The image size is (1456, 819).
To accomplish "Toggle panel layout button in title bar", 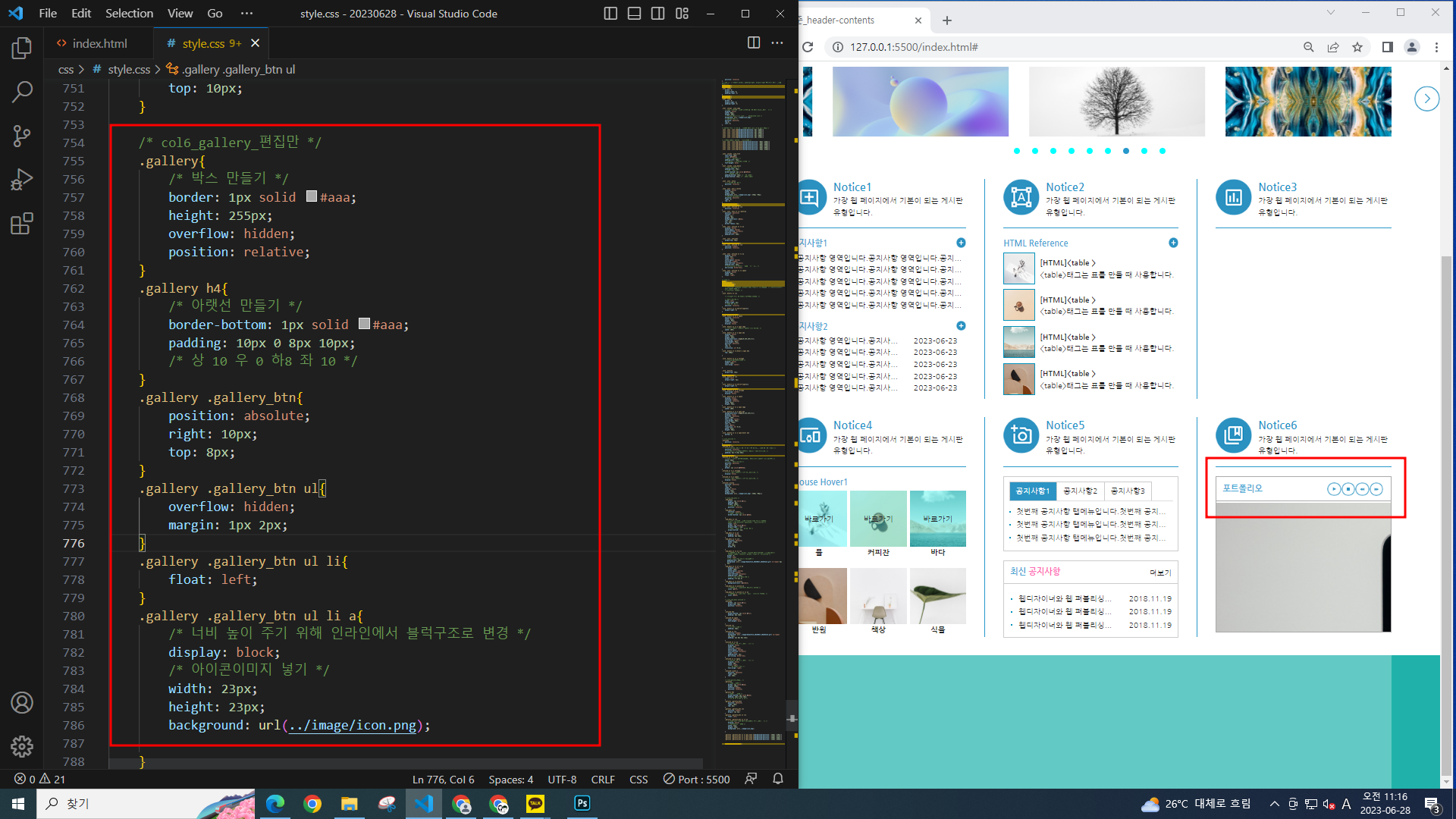I will coord(634,14).
